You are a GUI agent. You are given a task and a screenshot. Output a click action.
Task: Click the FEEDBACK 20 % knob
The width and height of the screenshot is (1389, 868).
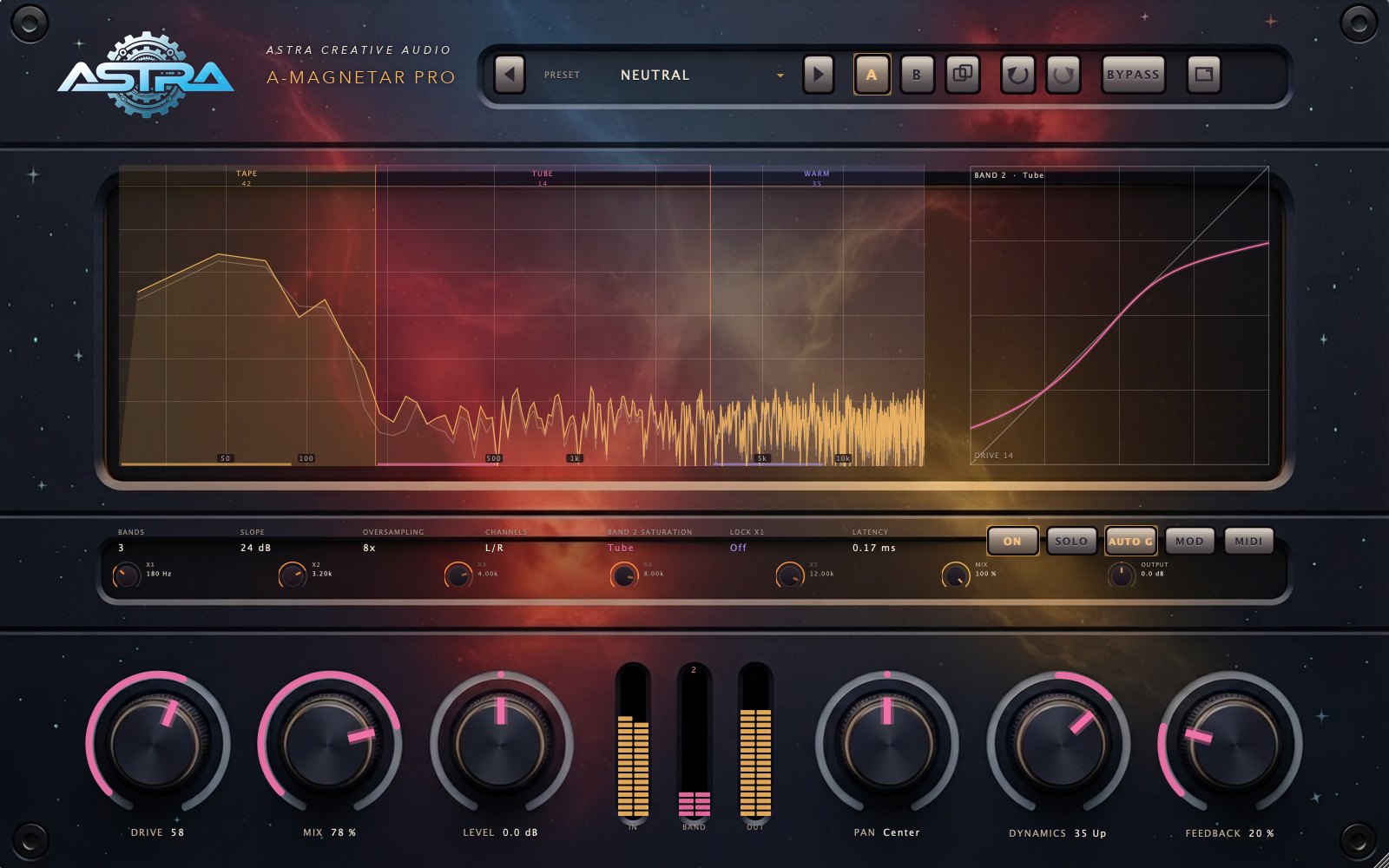coord(1230,743)
